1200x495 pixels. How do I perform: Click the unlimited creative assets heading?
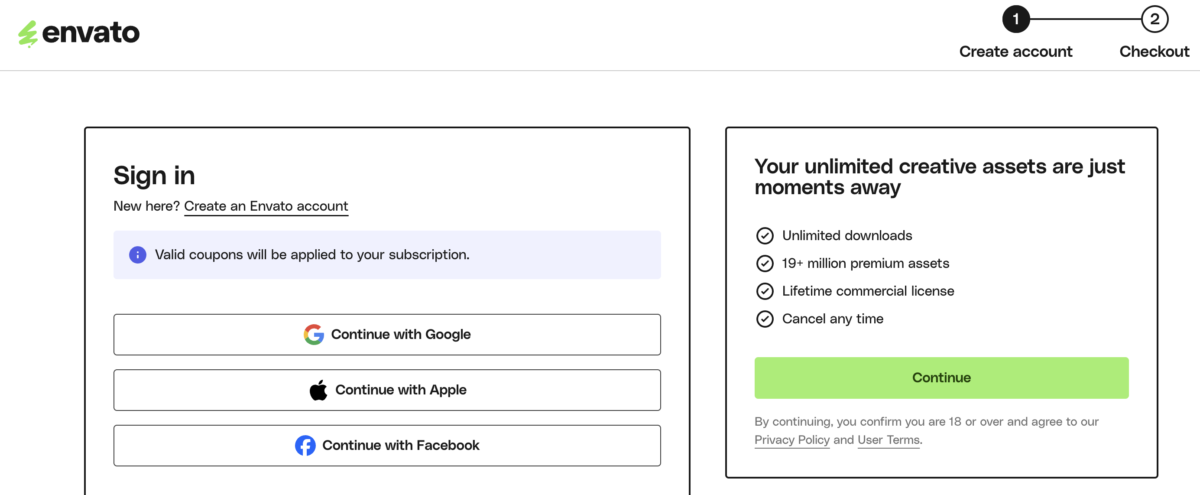coord(939,177)
